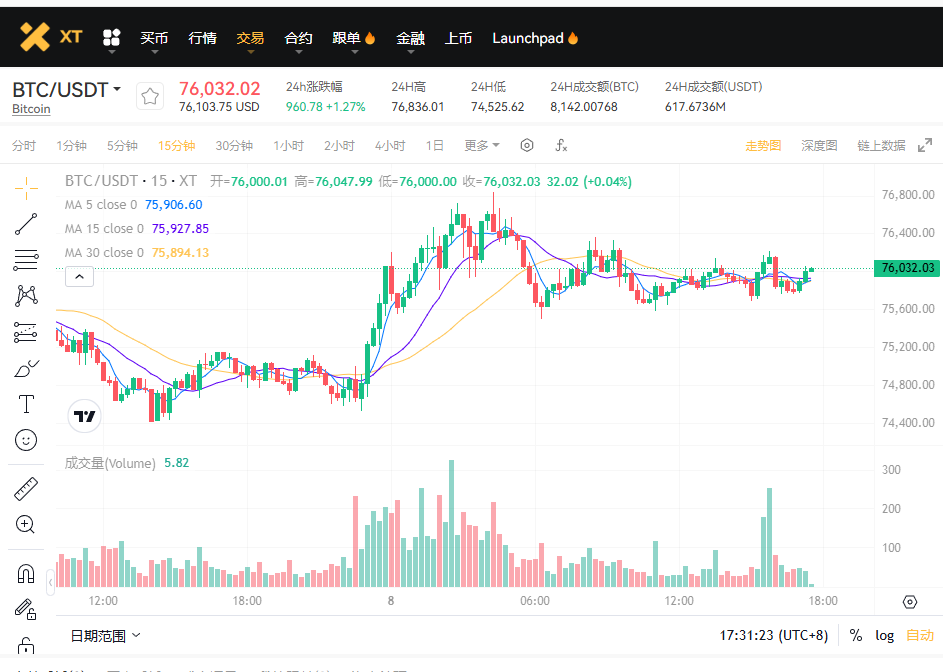This screenshot has height=672, width=943.
Task: Switch to 走势图 chart tab
Action: pos(763,146)
